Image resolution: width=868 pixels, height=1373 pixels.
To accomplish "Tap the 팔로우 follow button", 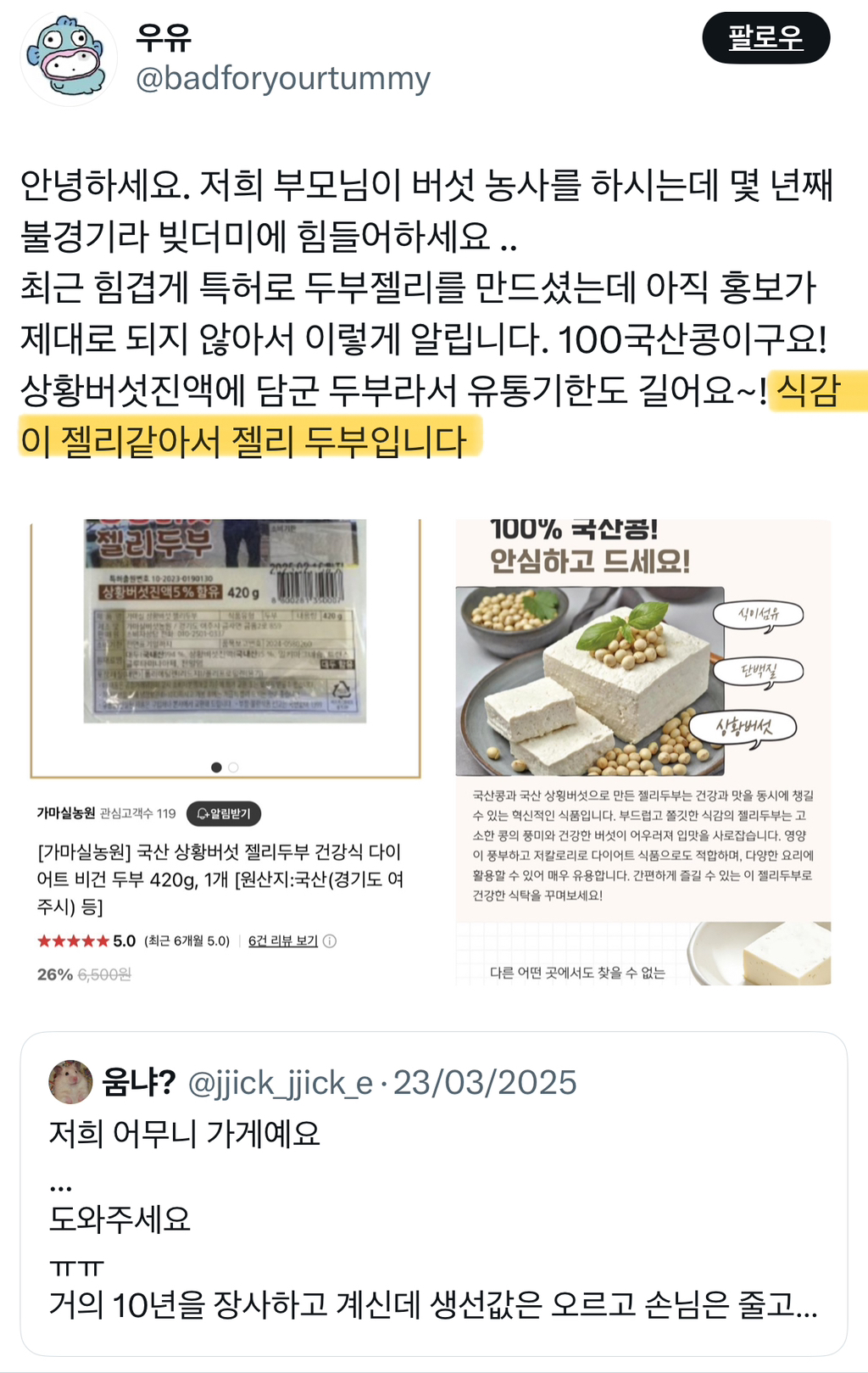I will (x=765, y=38).
